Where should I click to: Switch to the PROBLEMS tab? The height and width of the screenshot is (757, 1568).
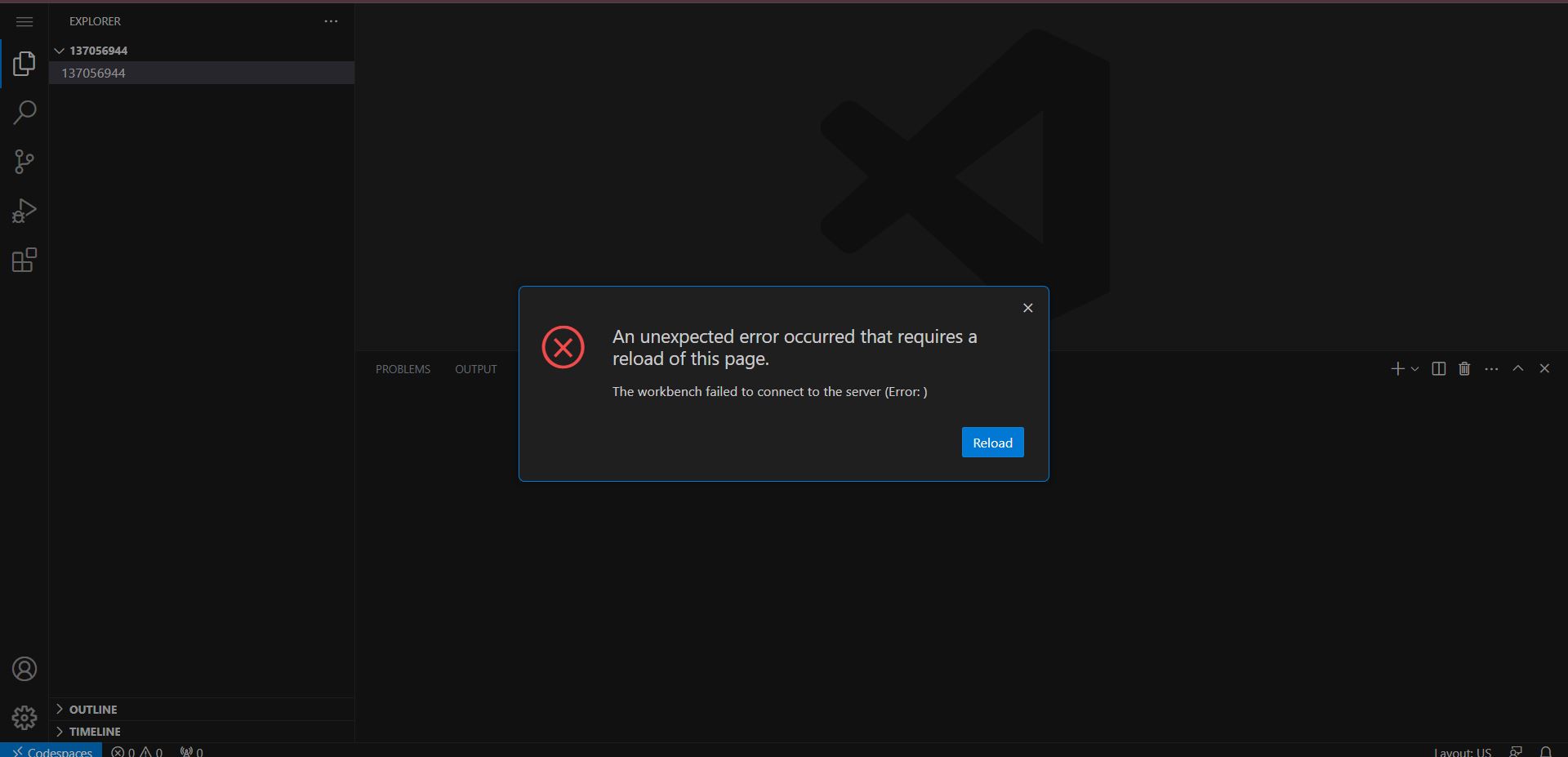pos(402,368)
